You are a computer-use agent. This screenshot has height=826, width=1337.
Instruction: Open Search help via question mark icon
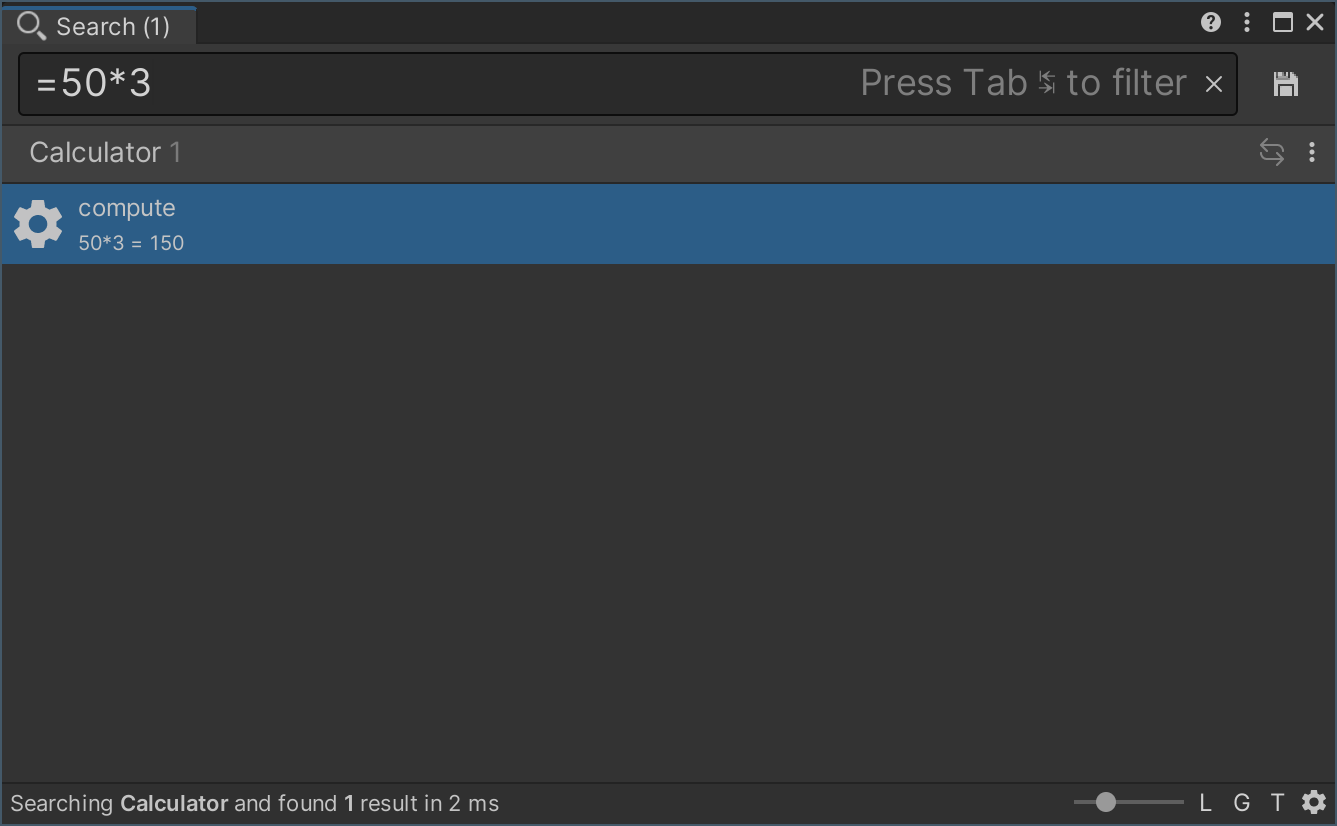click(x=1211, y=22)
